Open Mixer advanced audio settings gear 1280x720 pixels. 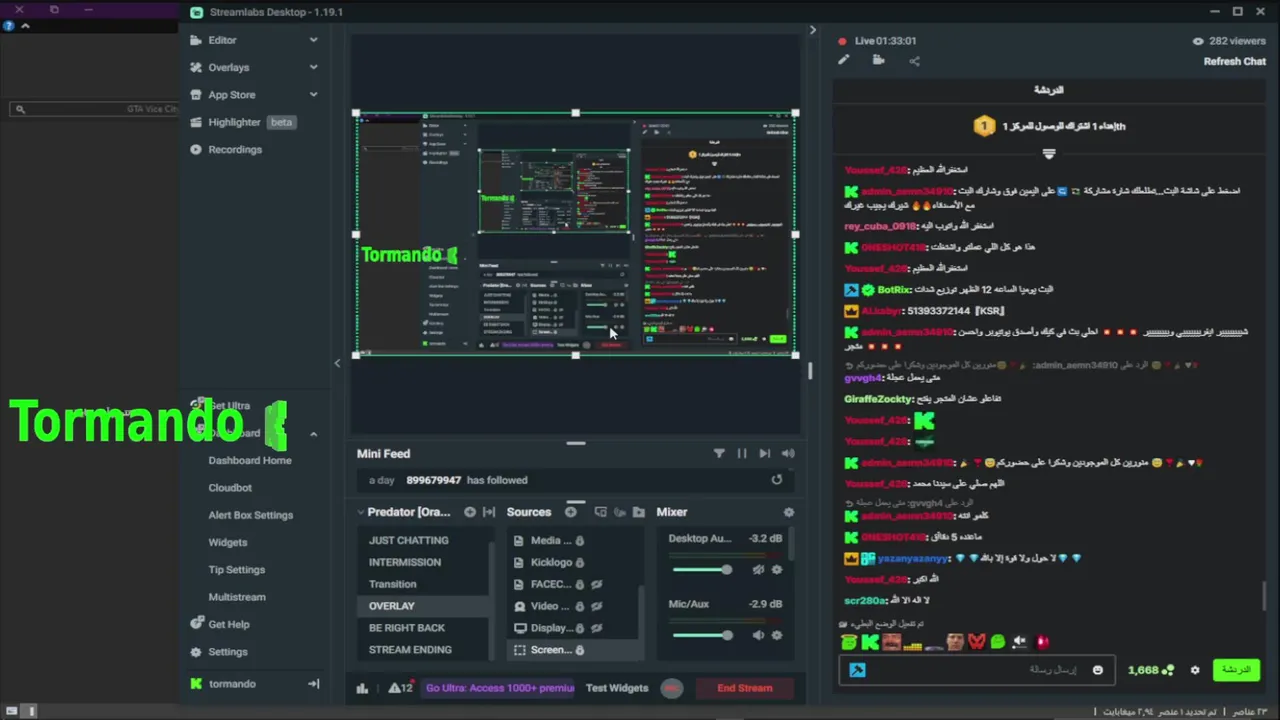(x=789, y=512)
